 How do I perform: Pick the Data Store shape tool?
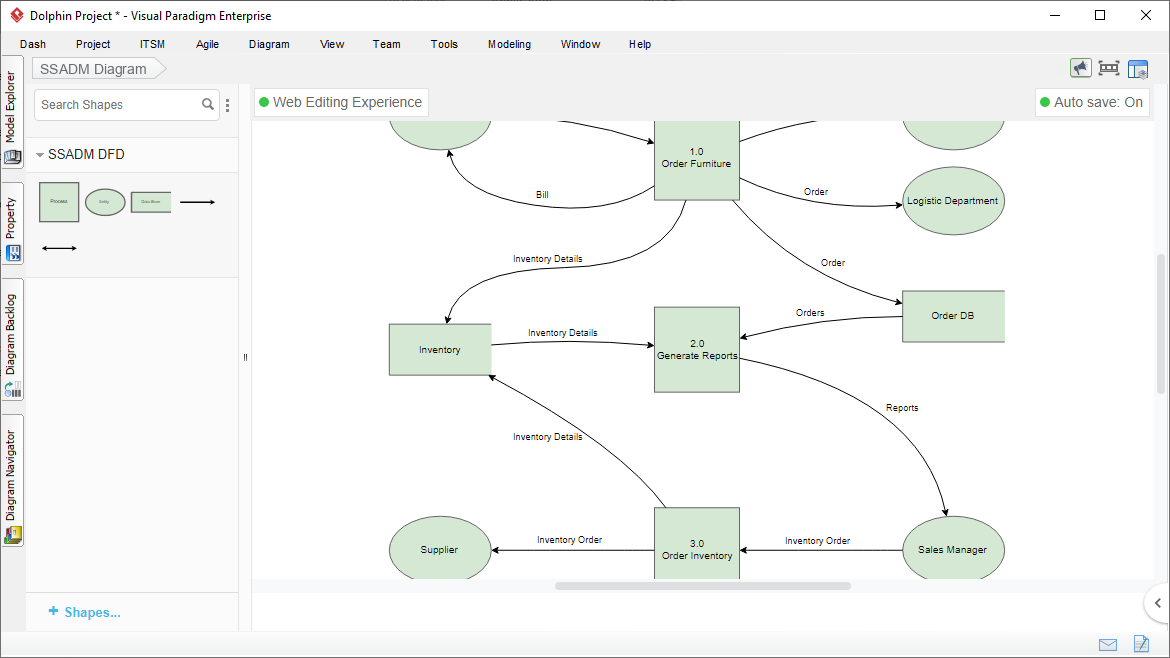(150, 201)
